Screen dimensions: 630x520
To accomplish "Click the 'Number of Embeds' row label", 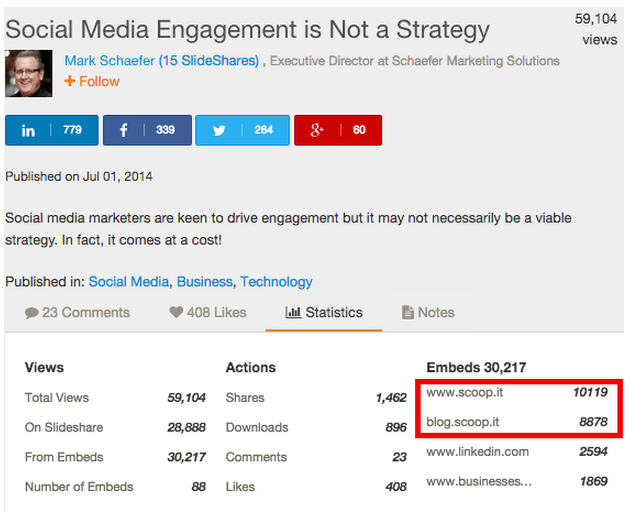I will click(x=79, y=487).
